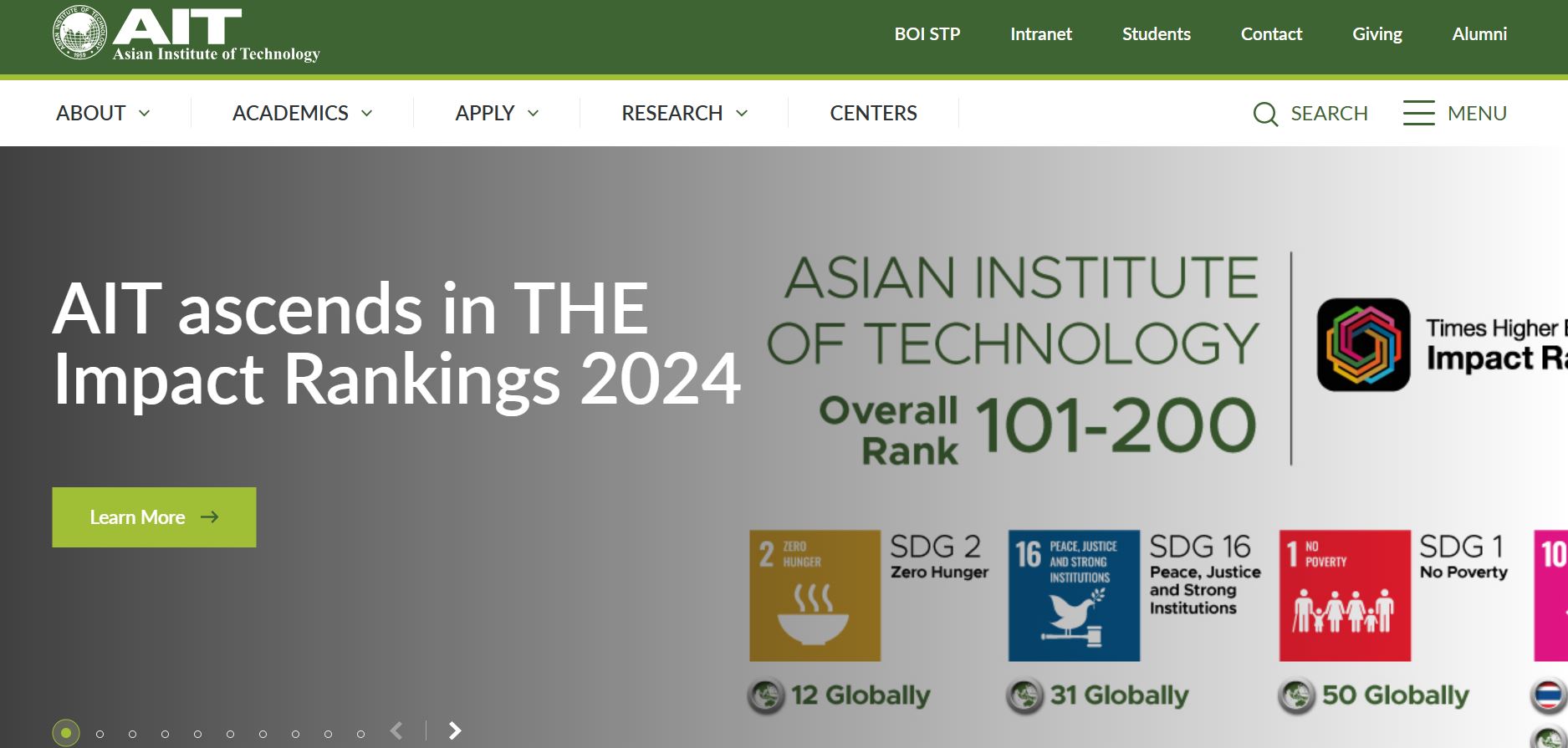Expand the ABOUT dropdown chevron

click(144, 113)
